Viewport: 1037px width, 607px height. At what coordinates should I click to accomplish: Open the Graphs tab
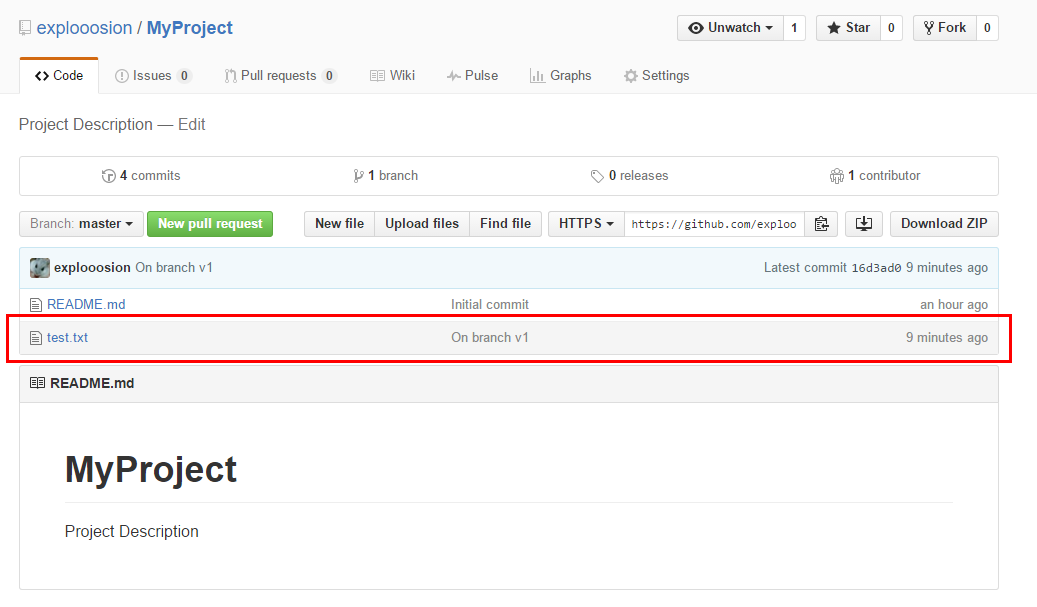tap(561, 76)
